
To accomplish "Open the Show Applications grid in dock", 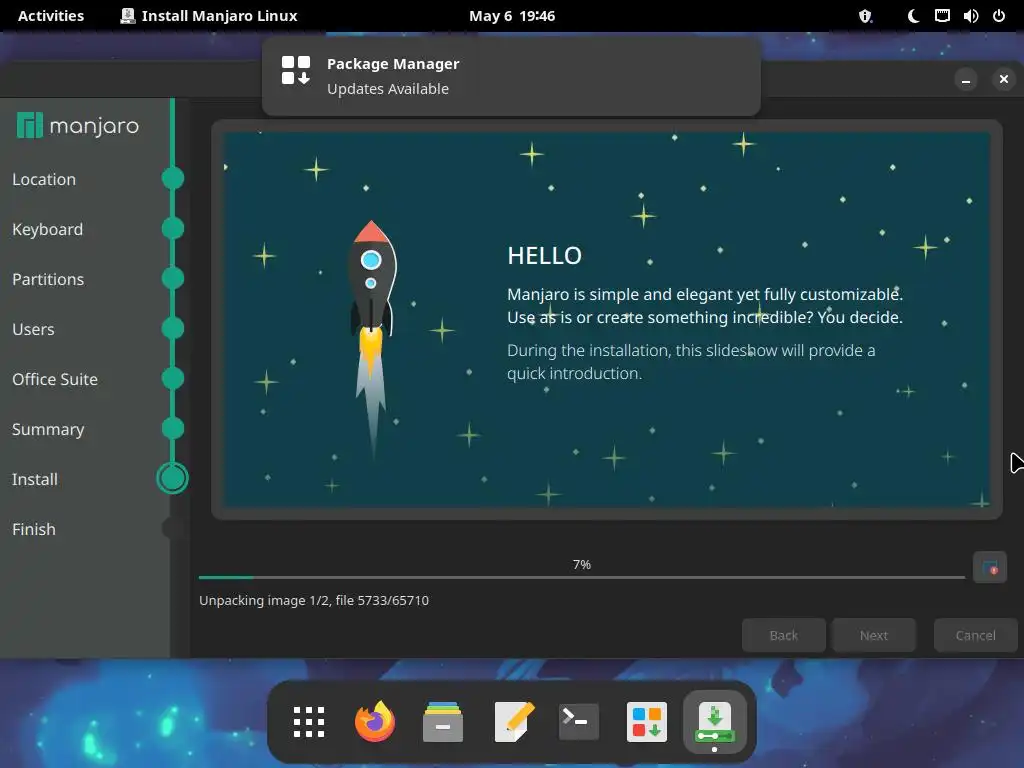I will tap(309, 722).
